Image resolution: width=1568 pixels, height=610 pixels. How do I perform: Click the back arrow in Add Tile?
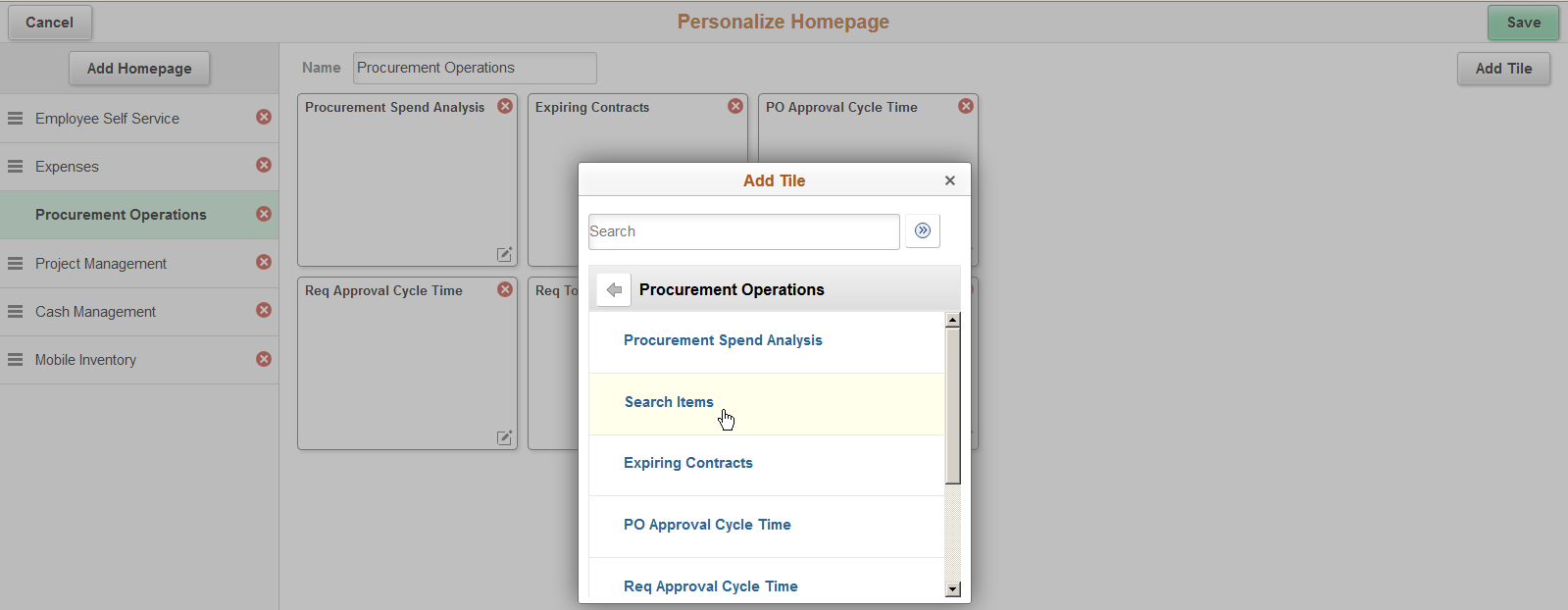click(x=614, y=290)
